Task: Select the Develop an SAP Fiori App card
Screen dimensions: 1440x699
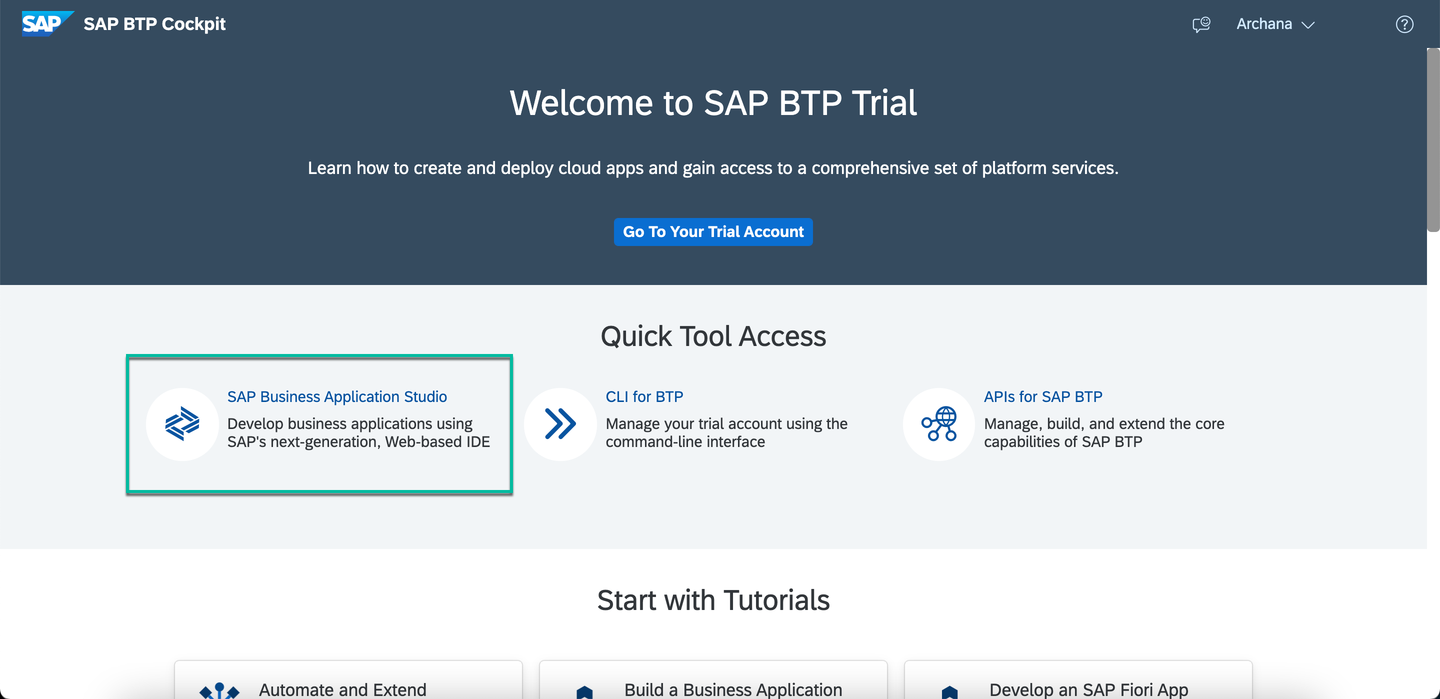Action: pos(1078,680)
